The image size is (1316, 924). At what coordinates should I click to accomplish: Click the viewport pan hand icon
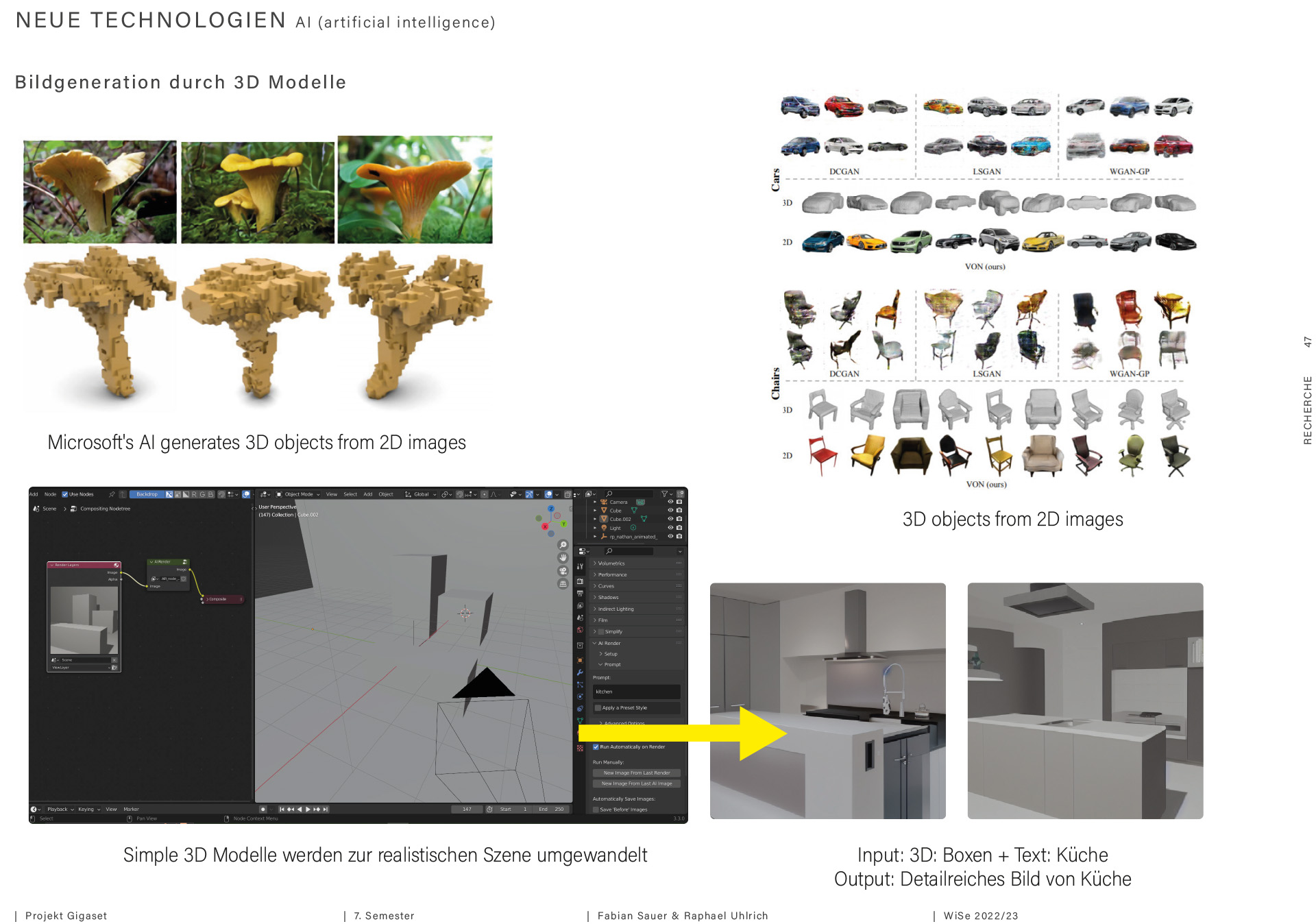click(x=563, y=558)
